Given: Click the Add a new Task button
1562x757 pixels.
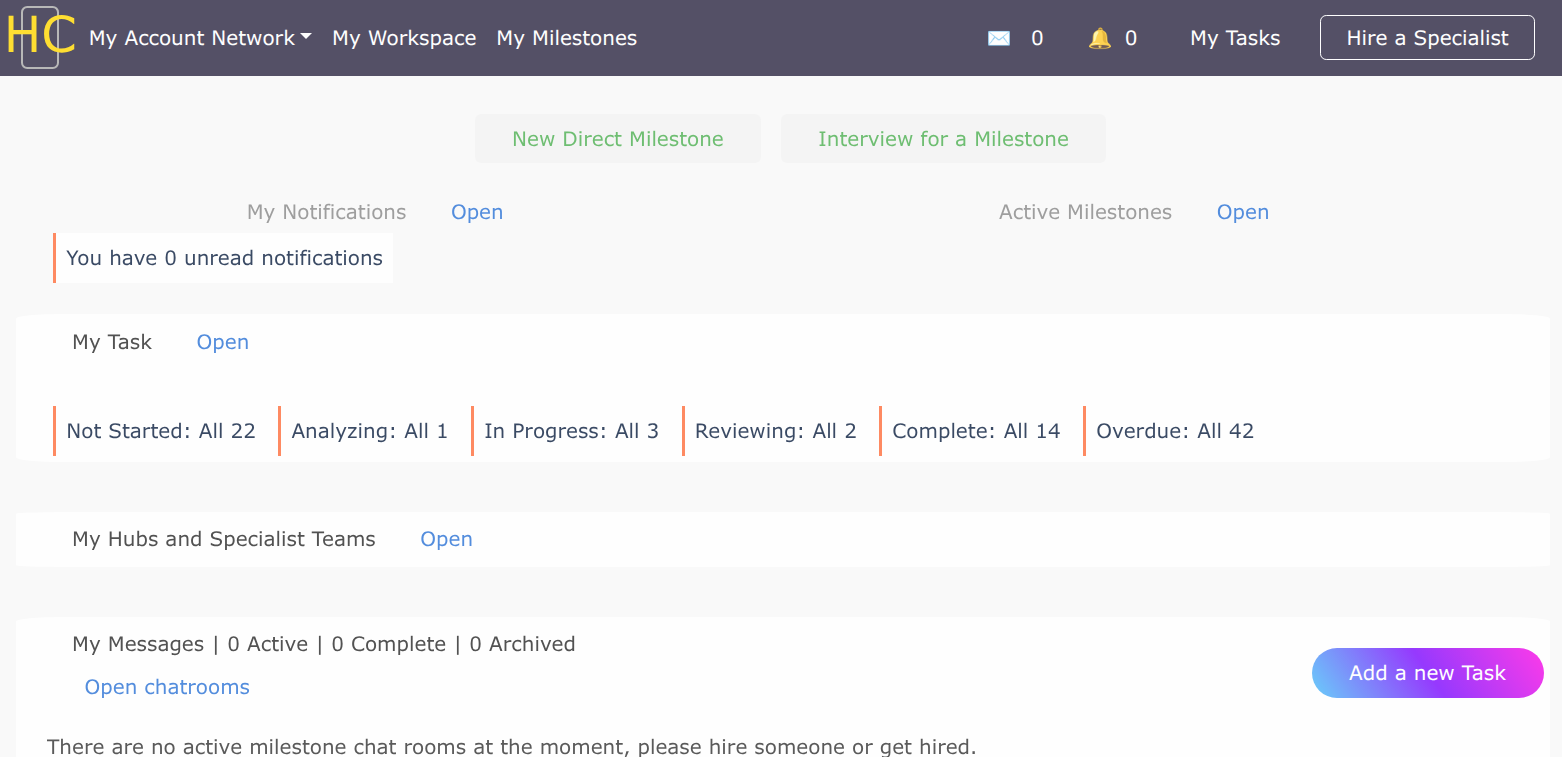Looking at the screenshot, I should tap(1427, 673).
